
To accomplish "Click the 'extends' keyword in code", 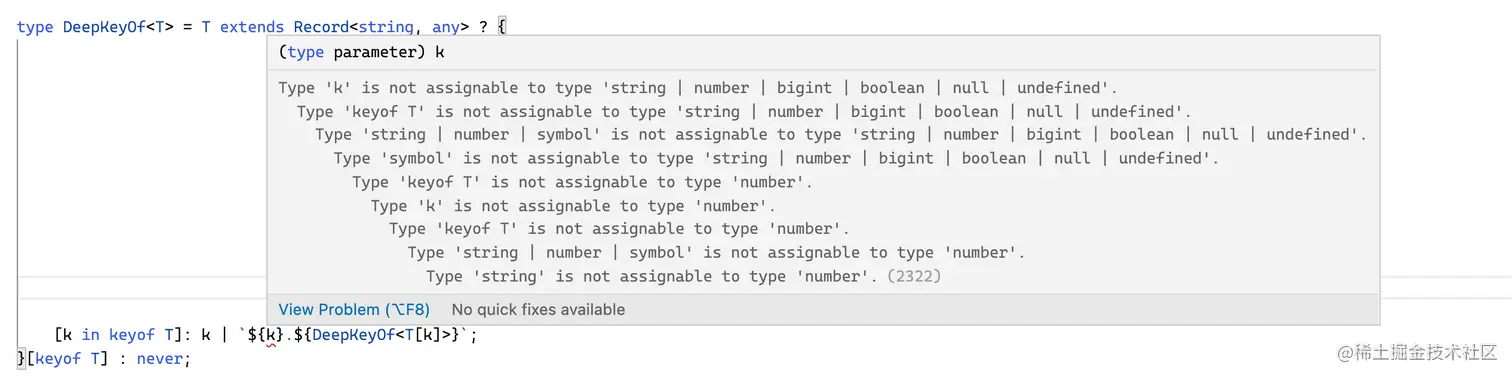I will point(252,27).
